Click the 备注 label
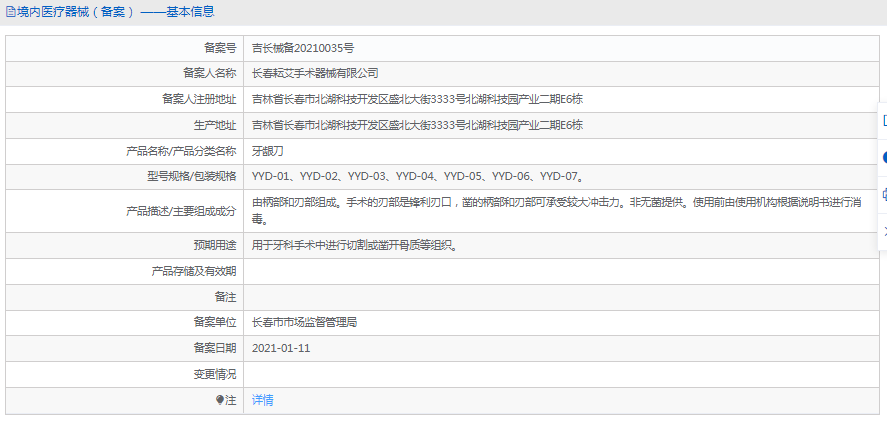The height and width of the screenshot is (423, 887). tap(226, 297)
